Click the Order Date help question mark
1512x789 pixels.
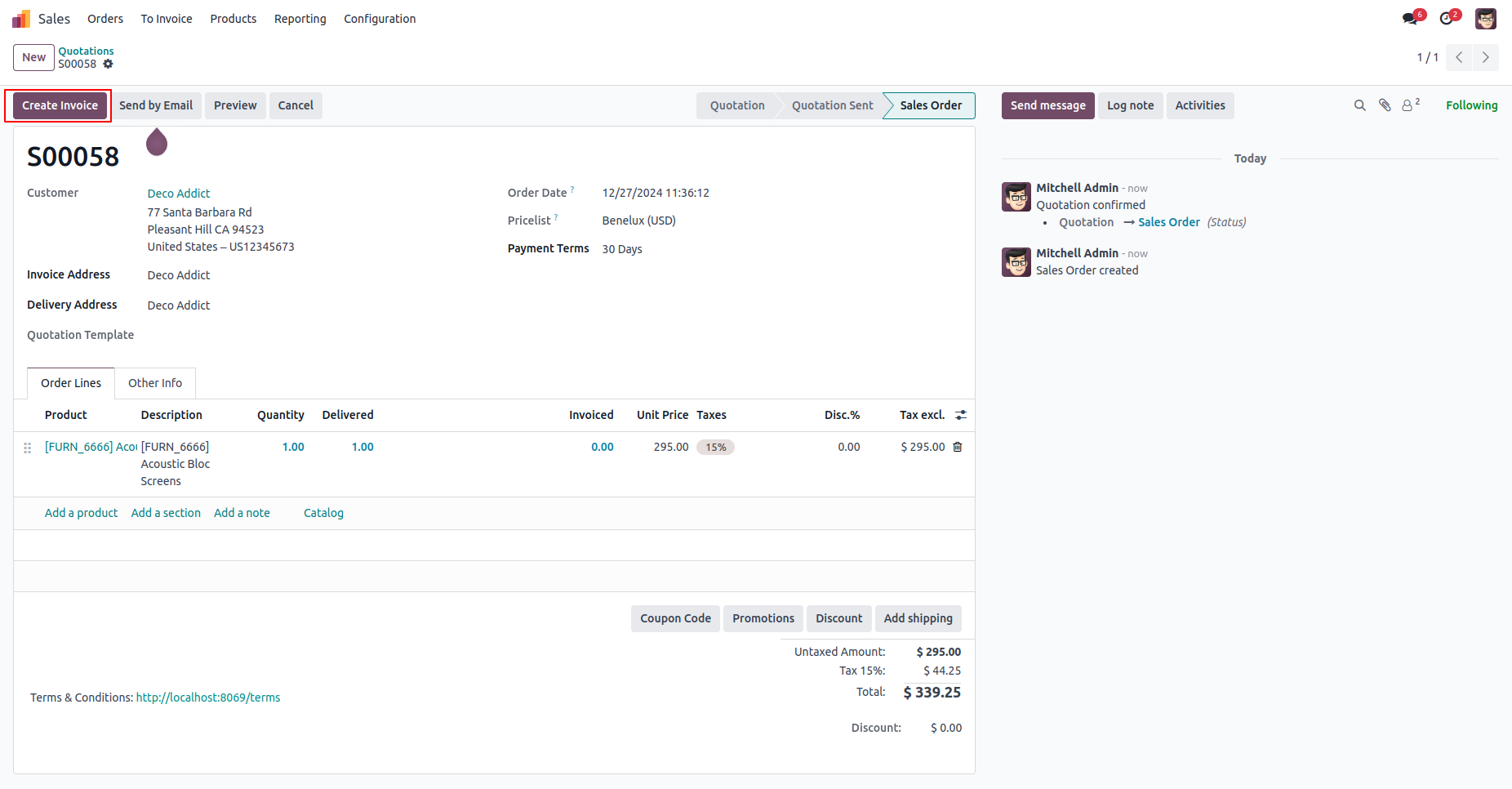coord(572,189)
